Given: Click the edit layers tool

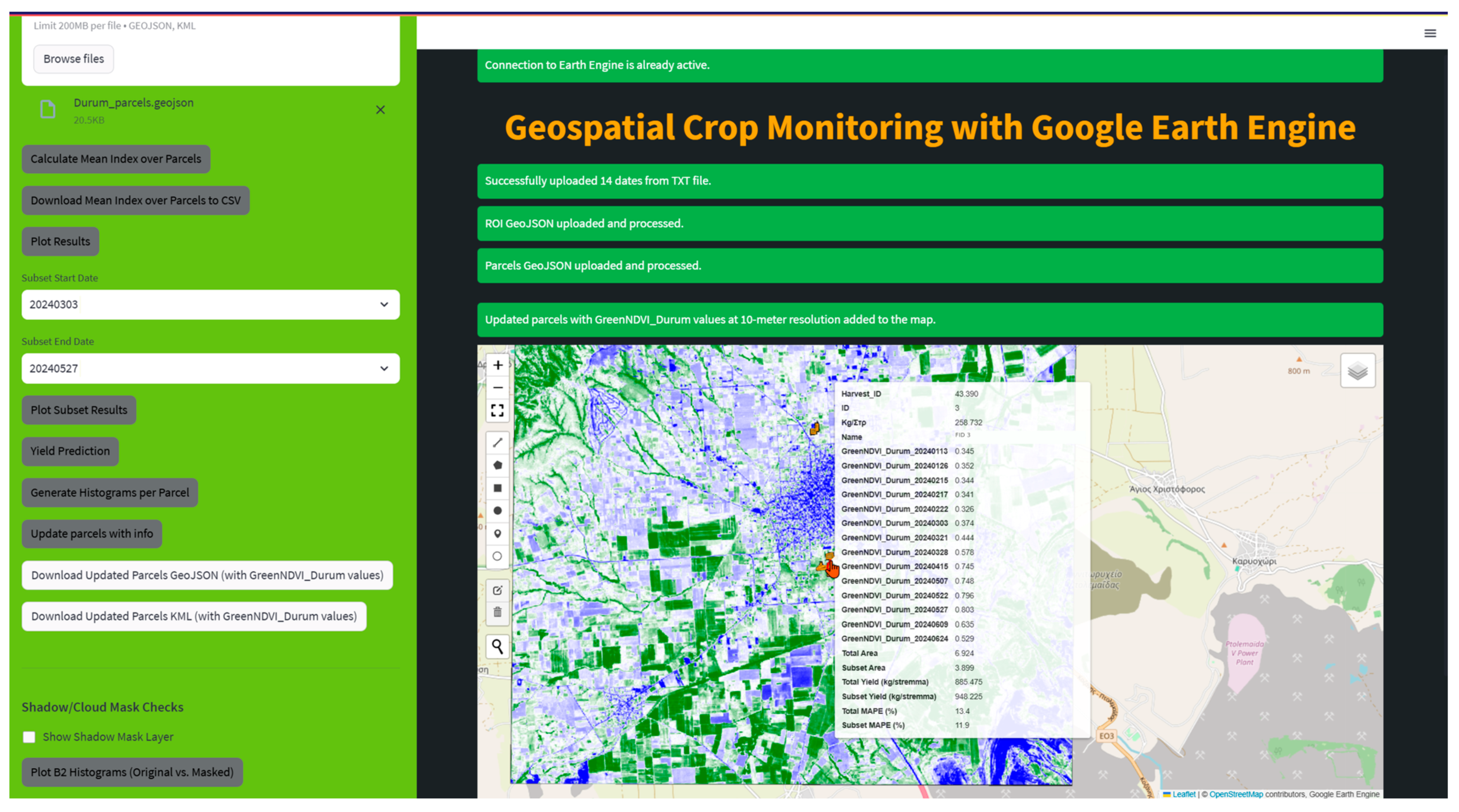Looking at the screenshot, I should point(497,591).
